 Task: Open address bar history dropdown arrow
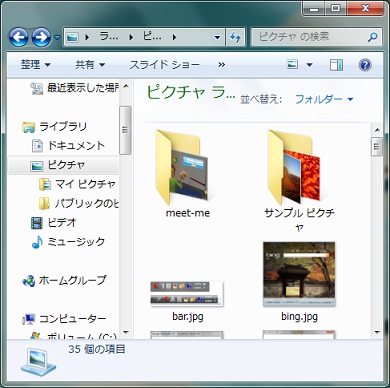[x=217, y=37]
